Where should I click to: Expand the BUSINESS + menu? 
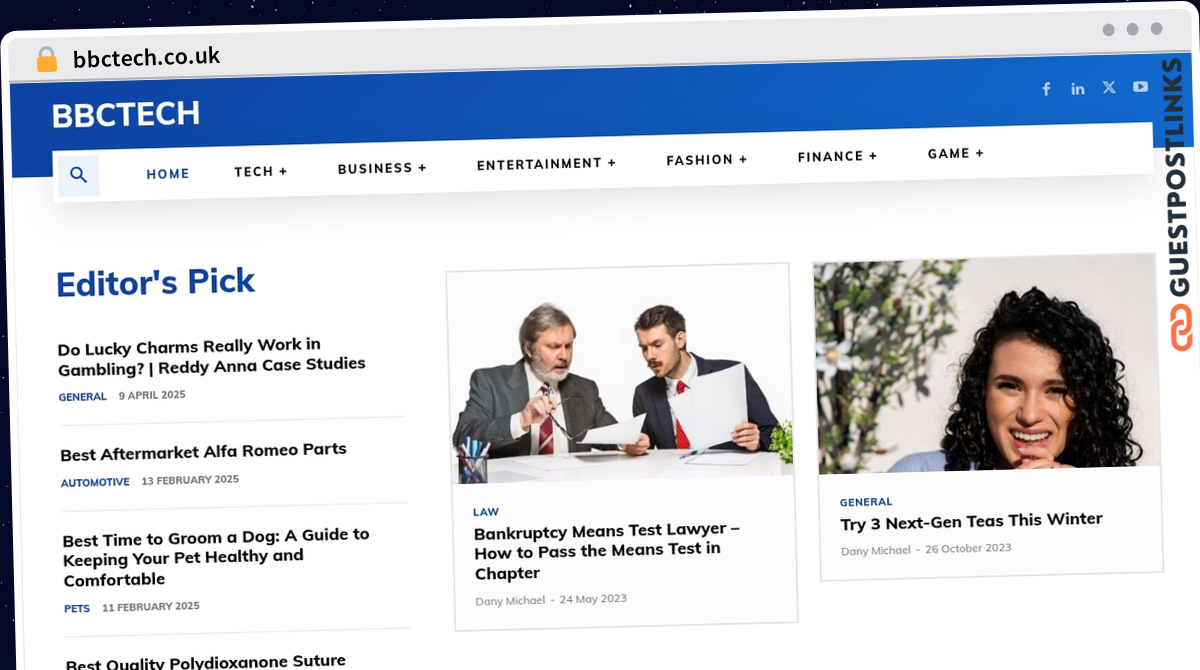[382, 168]
